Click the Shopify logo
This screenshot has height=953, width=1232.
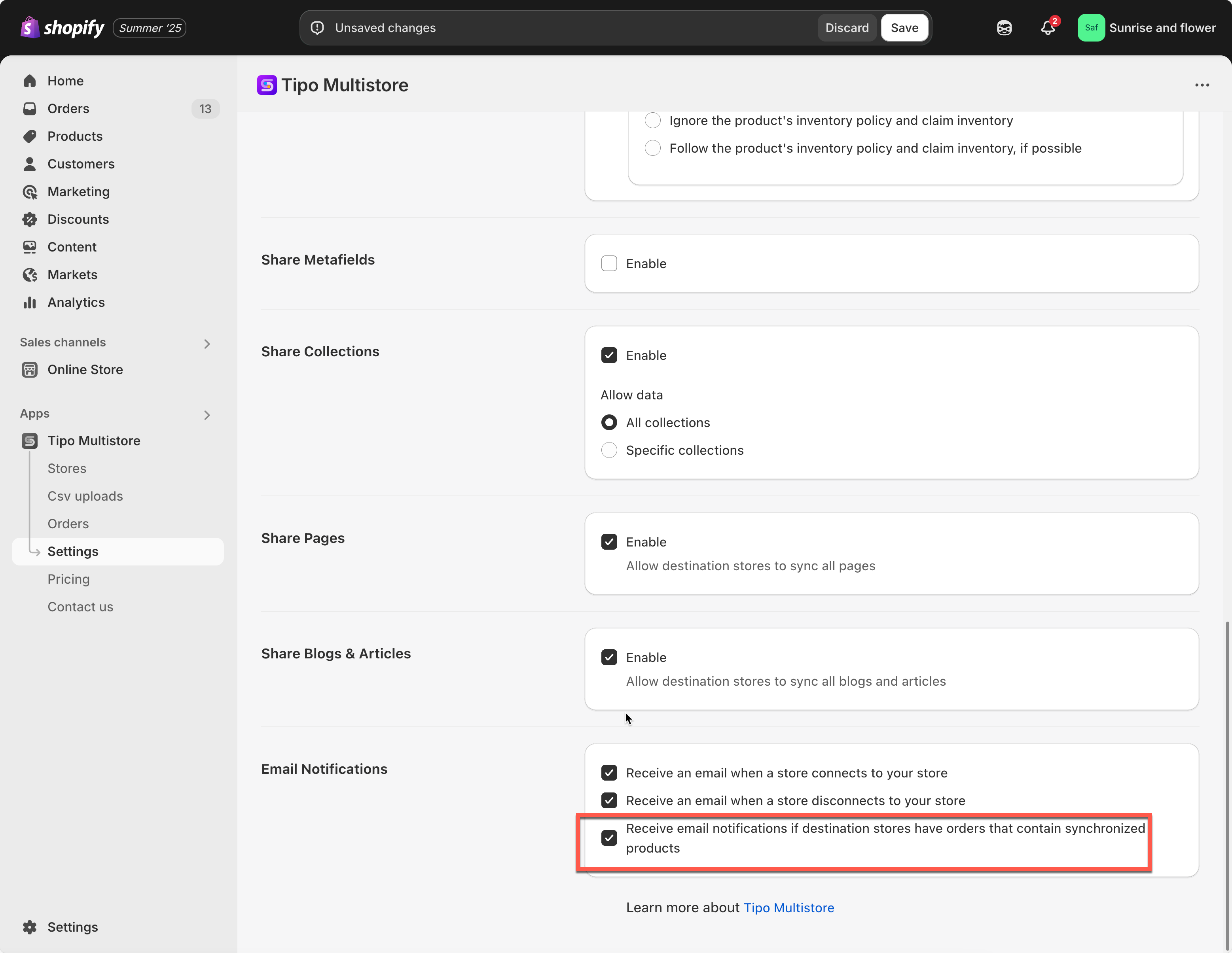(x=62, y=28)
